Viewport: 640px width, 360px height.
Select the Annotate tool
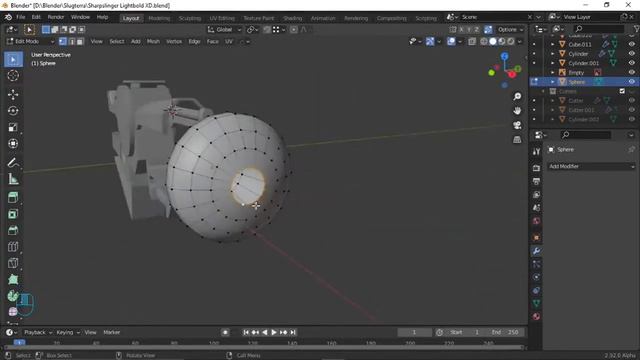pos(13,162)
